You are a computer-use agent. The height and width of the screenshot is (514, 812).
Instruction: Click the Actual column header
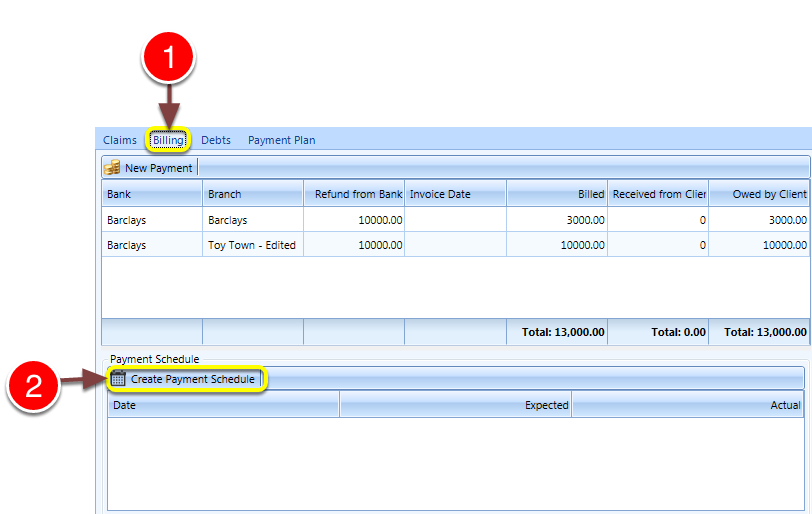point(688,405)
